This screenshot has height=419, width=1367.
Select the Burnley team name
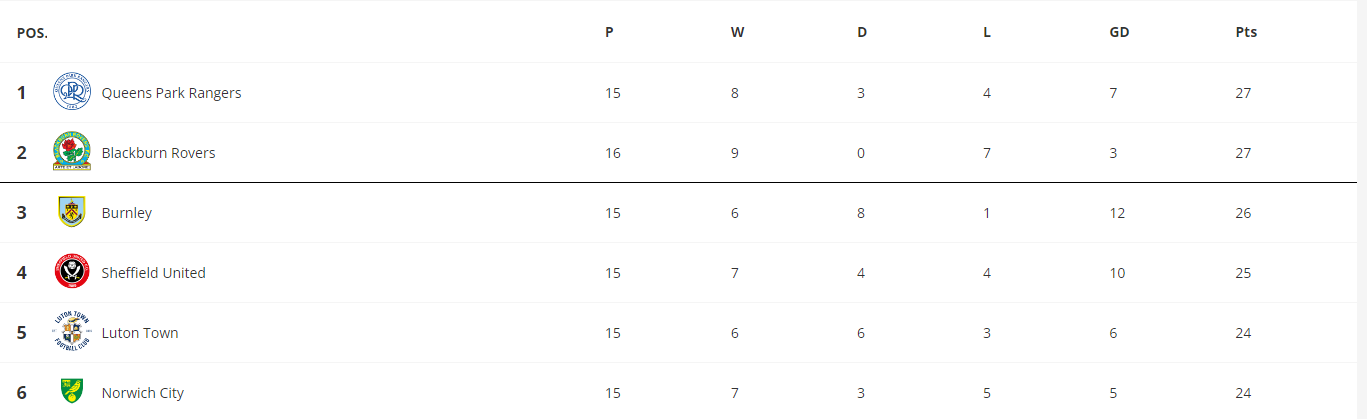127,213
